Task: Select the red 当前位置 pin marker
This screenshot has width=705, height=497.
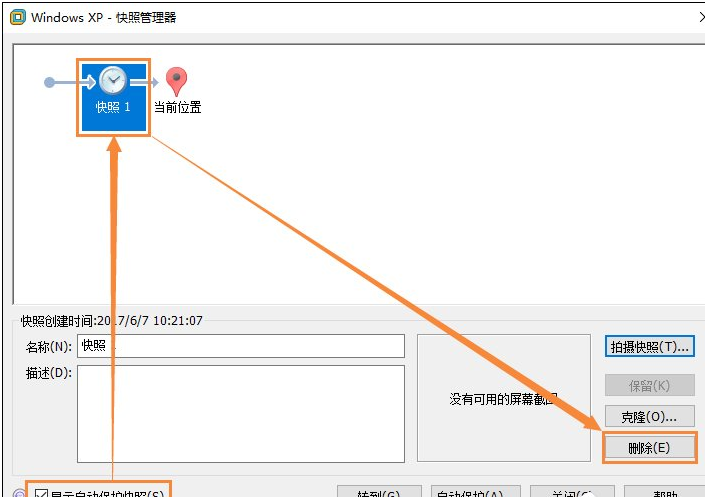Action: pyautogui.click(x=176, y=81)
